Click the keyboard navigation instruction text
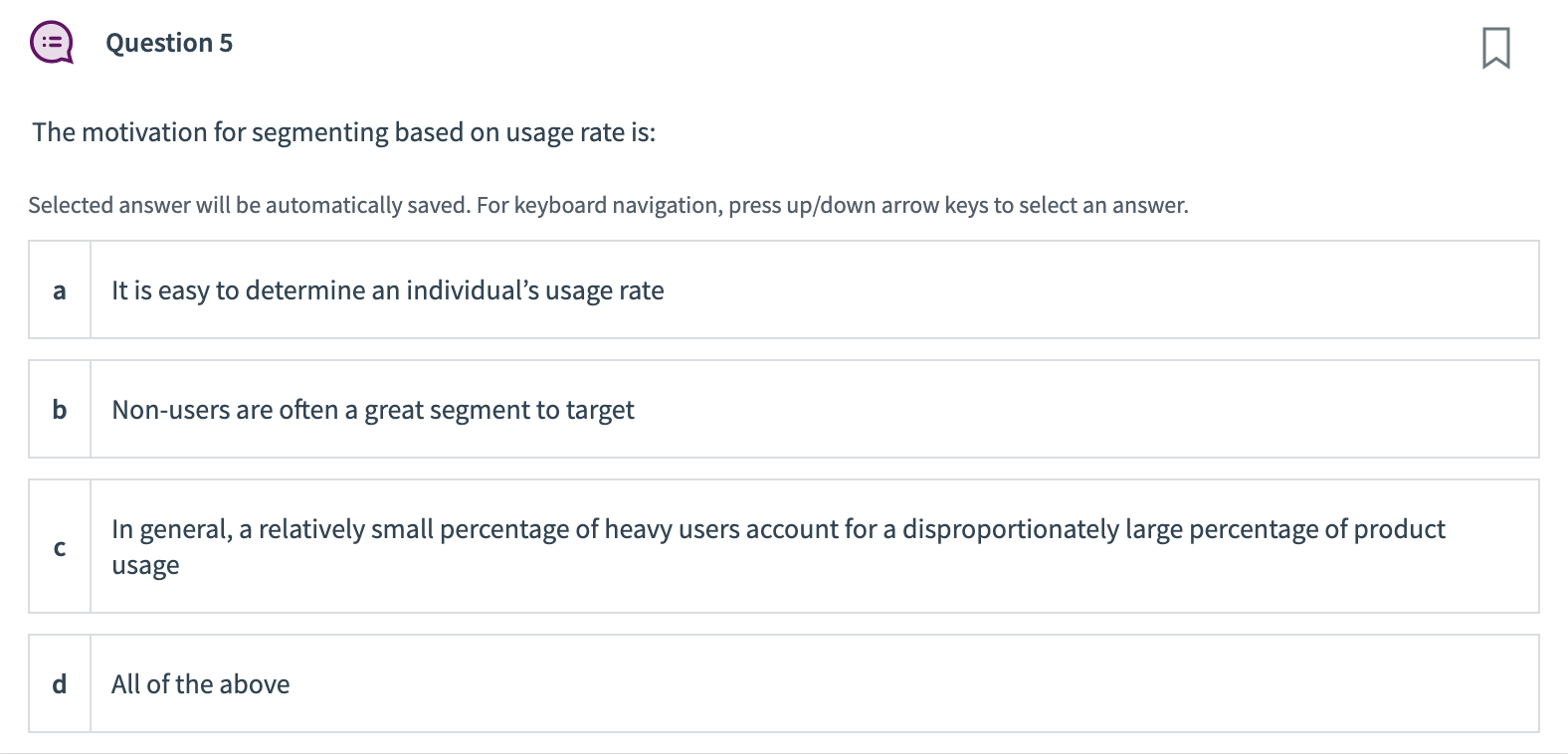This screenshot has width=1568, height=754. click(832, 205)
